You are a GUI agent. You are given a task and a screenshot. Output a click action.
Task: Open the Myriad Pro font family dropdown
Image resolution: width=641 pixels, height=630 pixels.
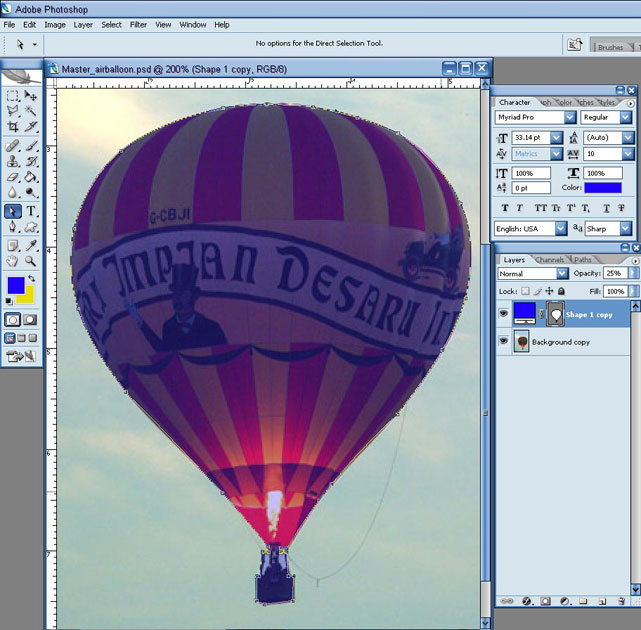pyautogui.click(x=570, y=117)
